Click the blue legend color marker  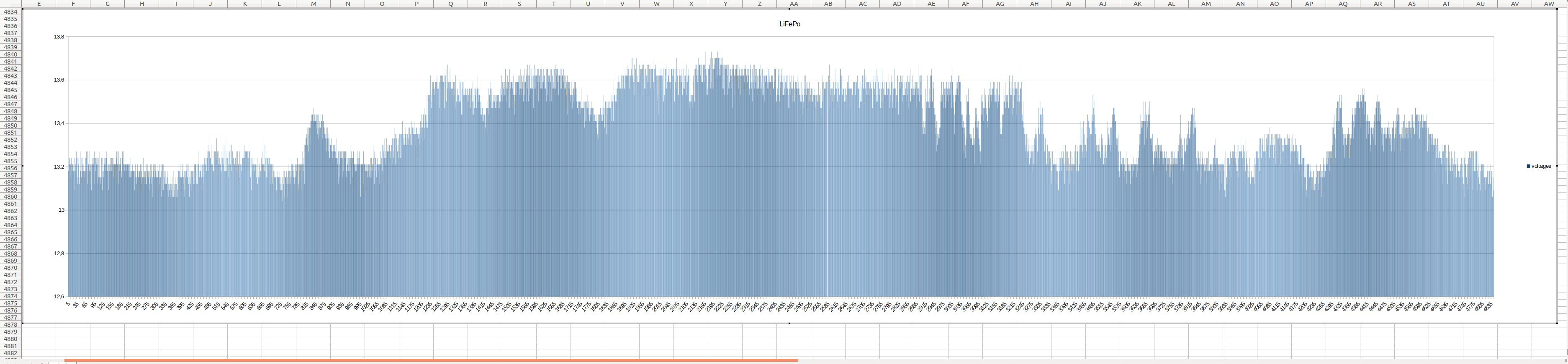[x=1528, y=166]
